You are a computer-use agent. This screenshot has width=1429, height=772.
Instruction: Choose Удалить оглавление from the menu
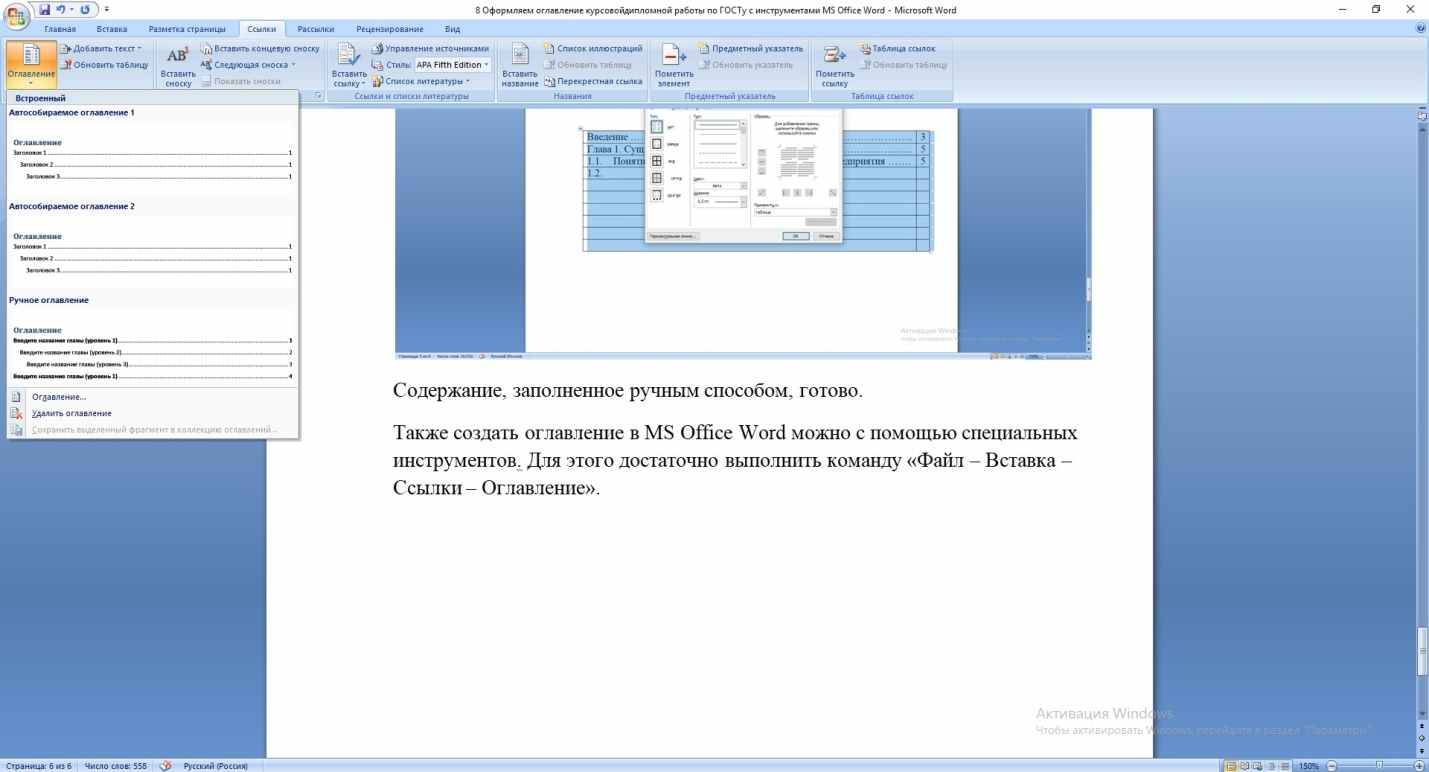tap(71, 413)
